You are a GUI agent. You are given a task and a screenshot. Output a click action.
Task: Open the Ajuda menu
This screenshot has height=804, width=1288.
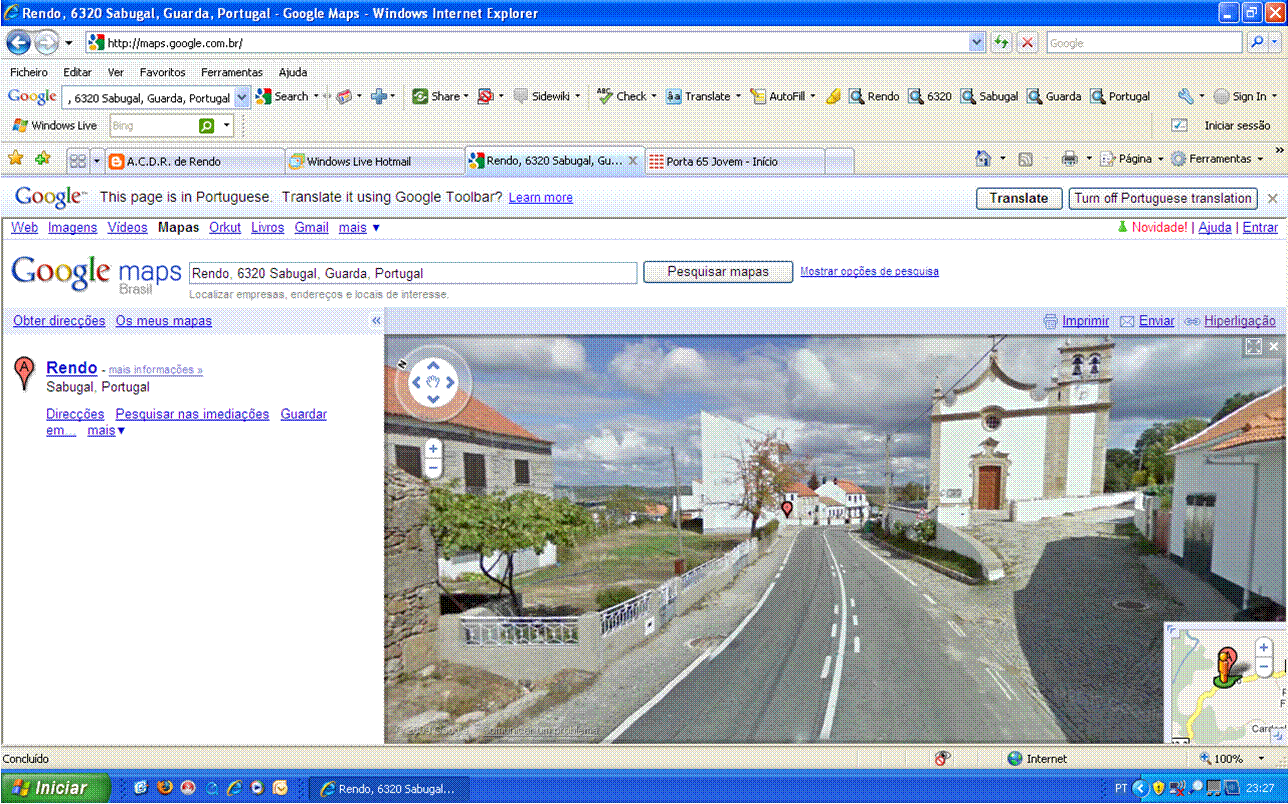[x=293, y=72]
